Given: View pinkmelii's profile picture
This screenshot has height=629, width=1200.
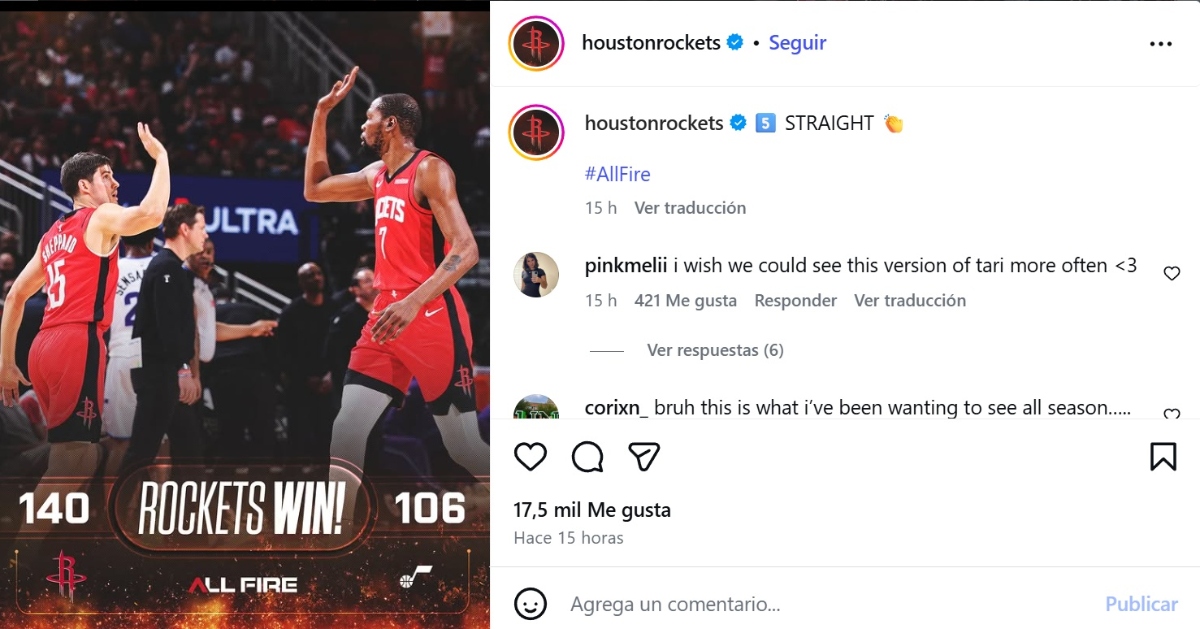Looking at the screenshot, I should point(536,275).
